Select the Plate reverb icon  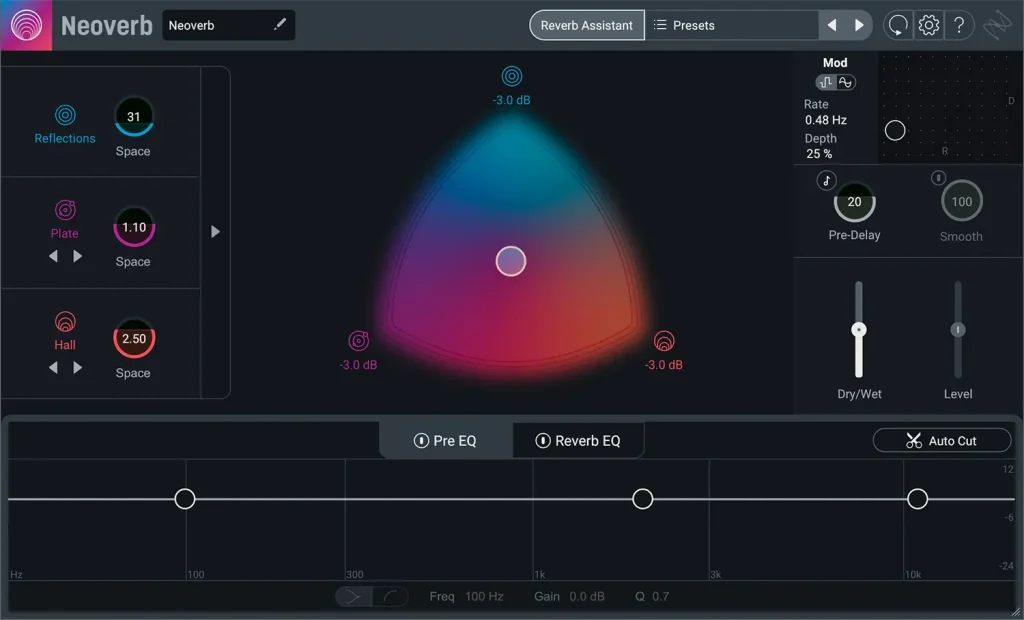63,212
